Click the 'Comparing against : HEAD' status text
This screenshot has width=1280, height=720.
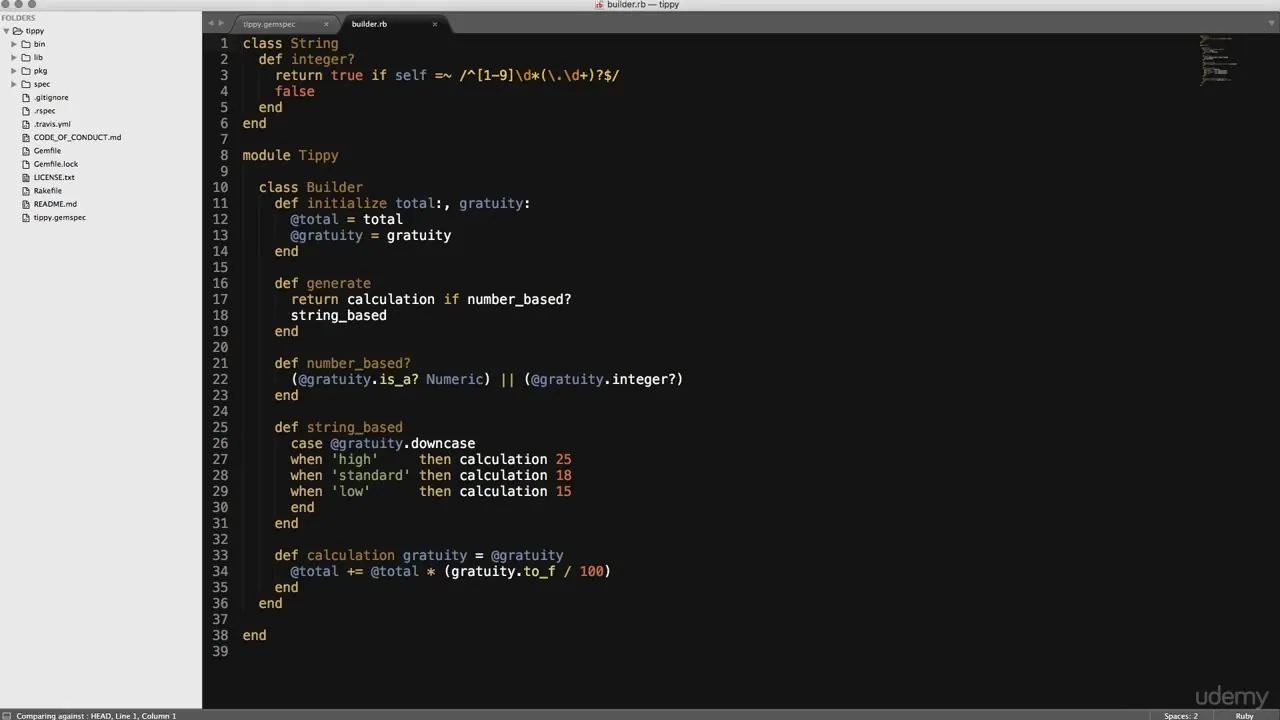click(x=64, y=716)
